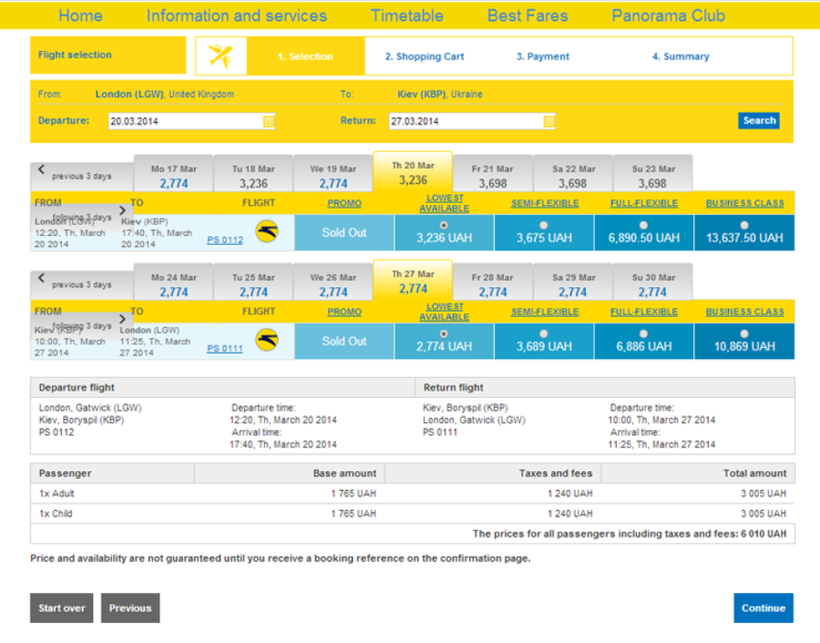Open return PROMO fare info link
Screen dimensions: 820x643
click(x=344, y=312)
